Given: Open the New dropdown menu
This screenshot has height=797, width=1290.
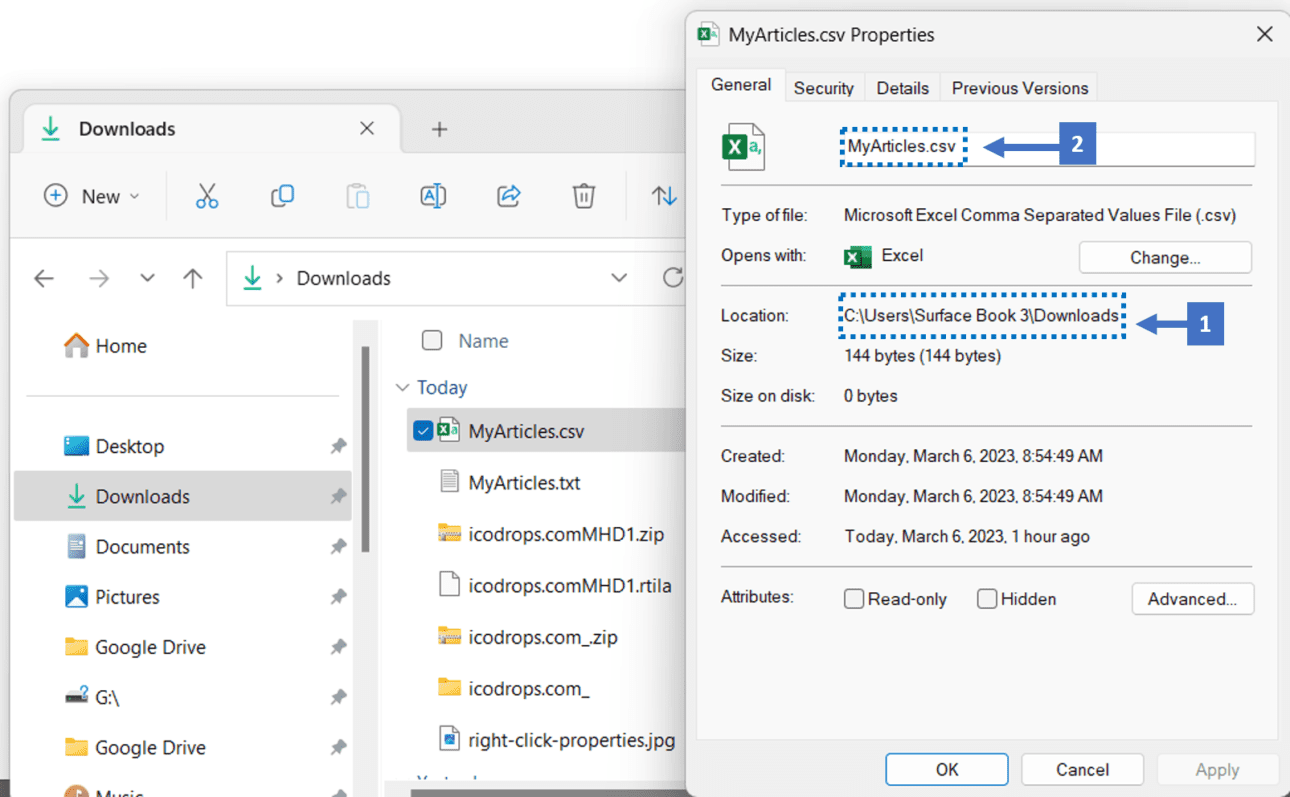Looking at the screenshot, I should (92, 196).
